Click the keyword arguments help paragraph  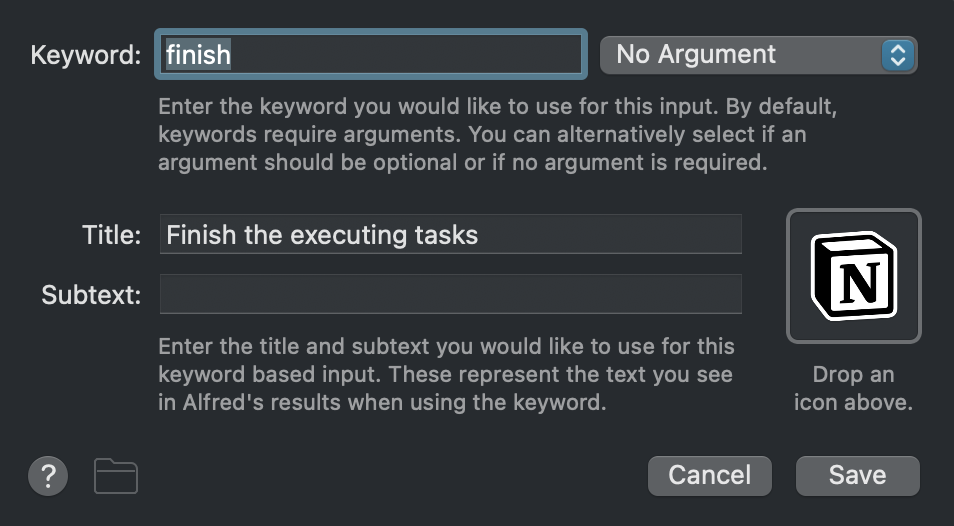point(498,134)
